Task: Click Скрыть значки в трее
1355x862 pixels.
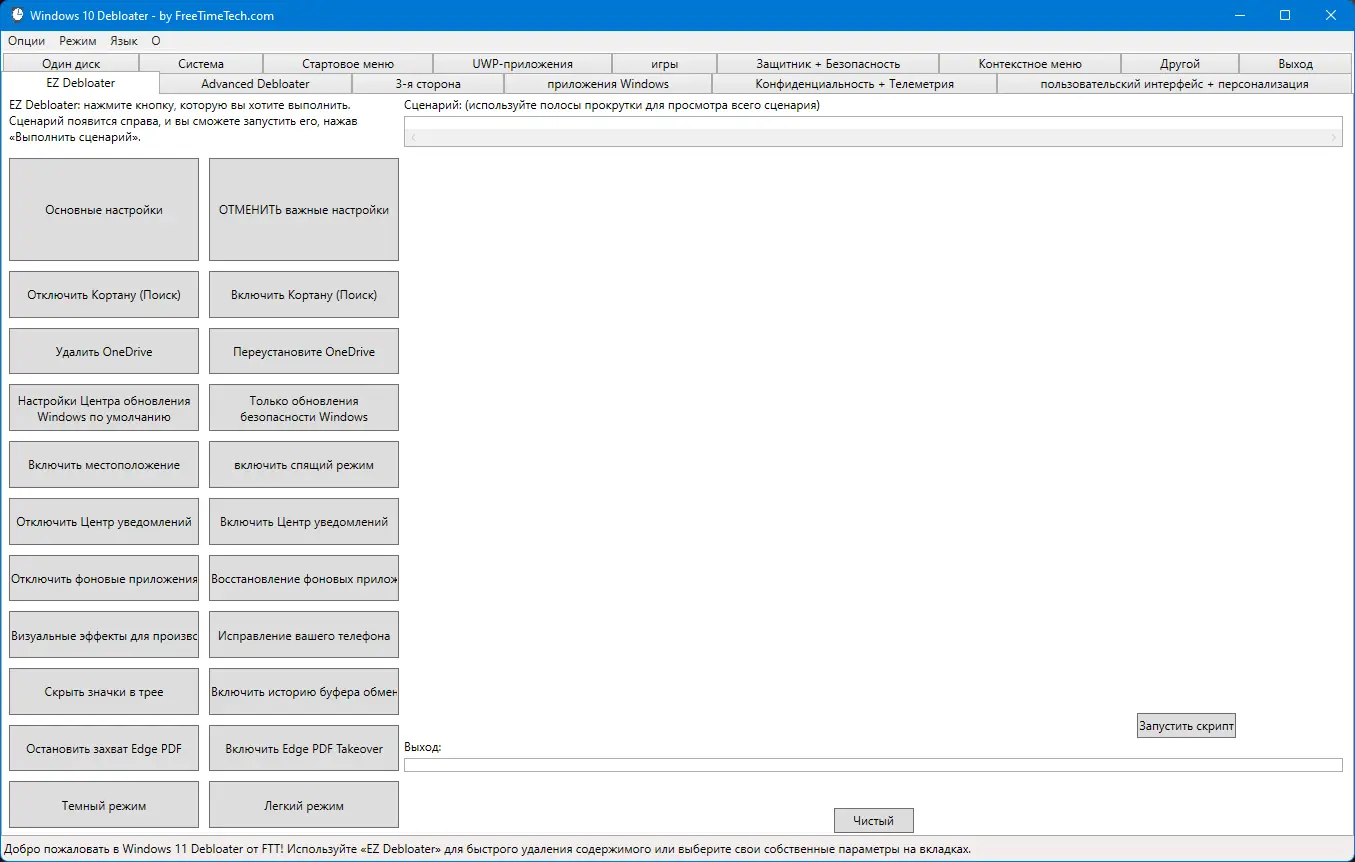Action: [104, 692]
